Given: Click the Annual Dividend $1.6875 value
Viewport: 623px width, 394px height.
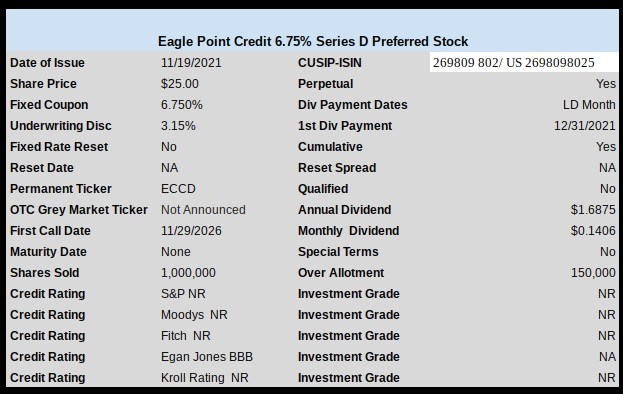Looking at the screenshot, I should coord(593,210).
